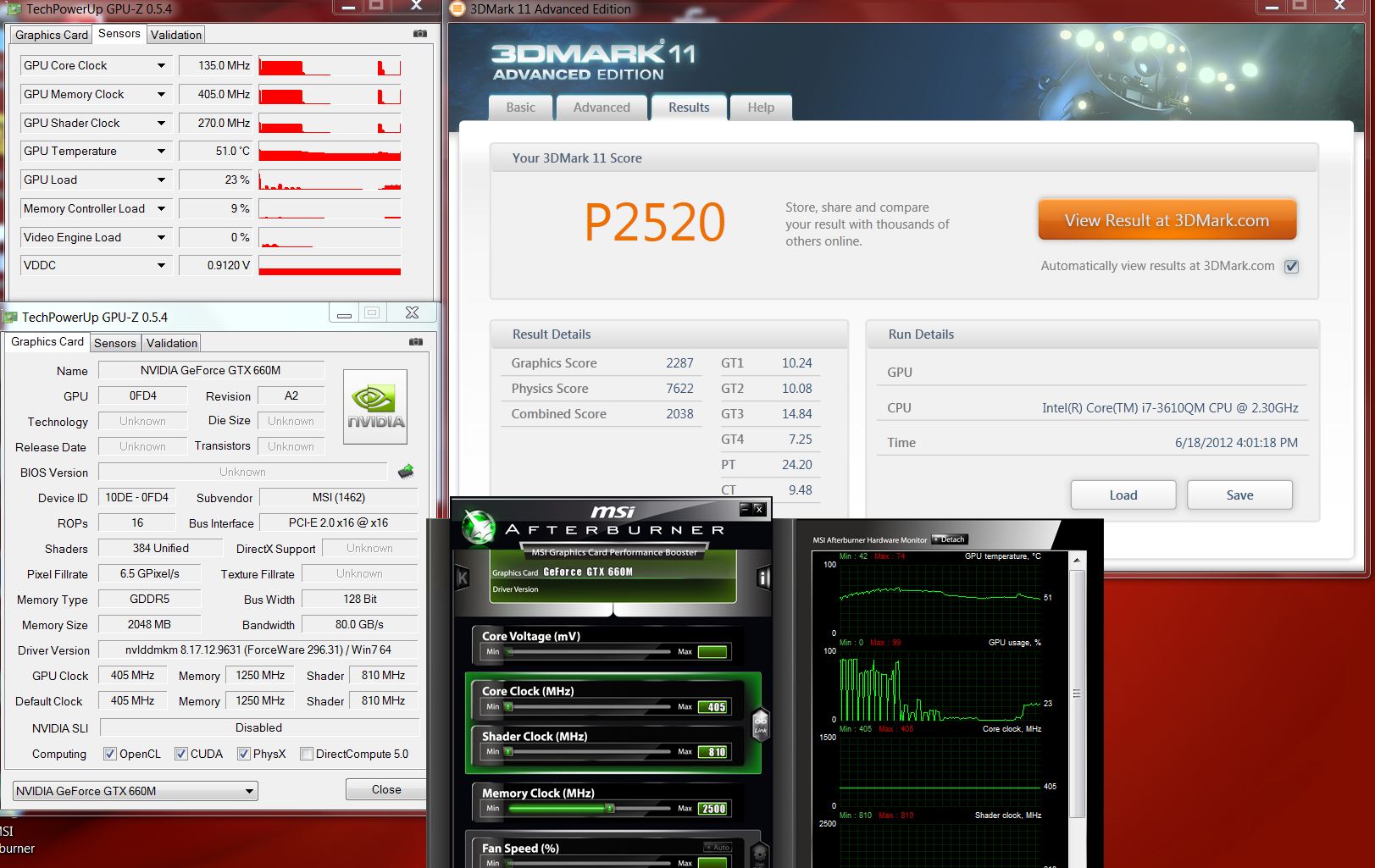The width and height of the screenshot is (1375, 868).
Task: Click the P2520 score text
Action: point(654,223)
